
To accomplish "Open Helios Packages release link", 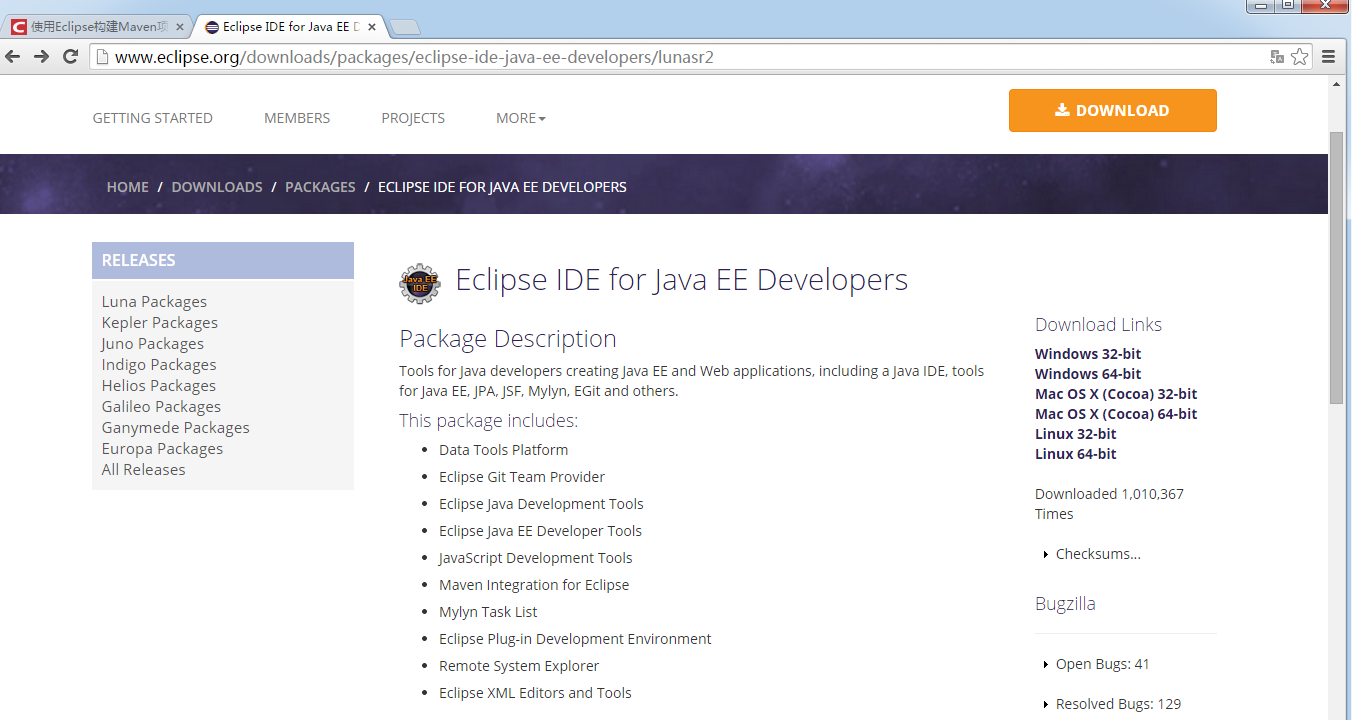I will pos(159,386).
